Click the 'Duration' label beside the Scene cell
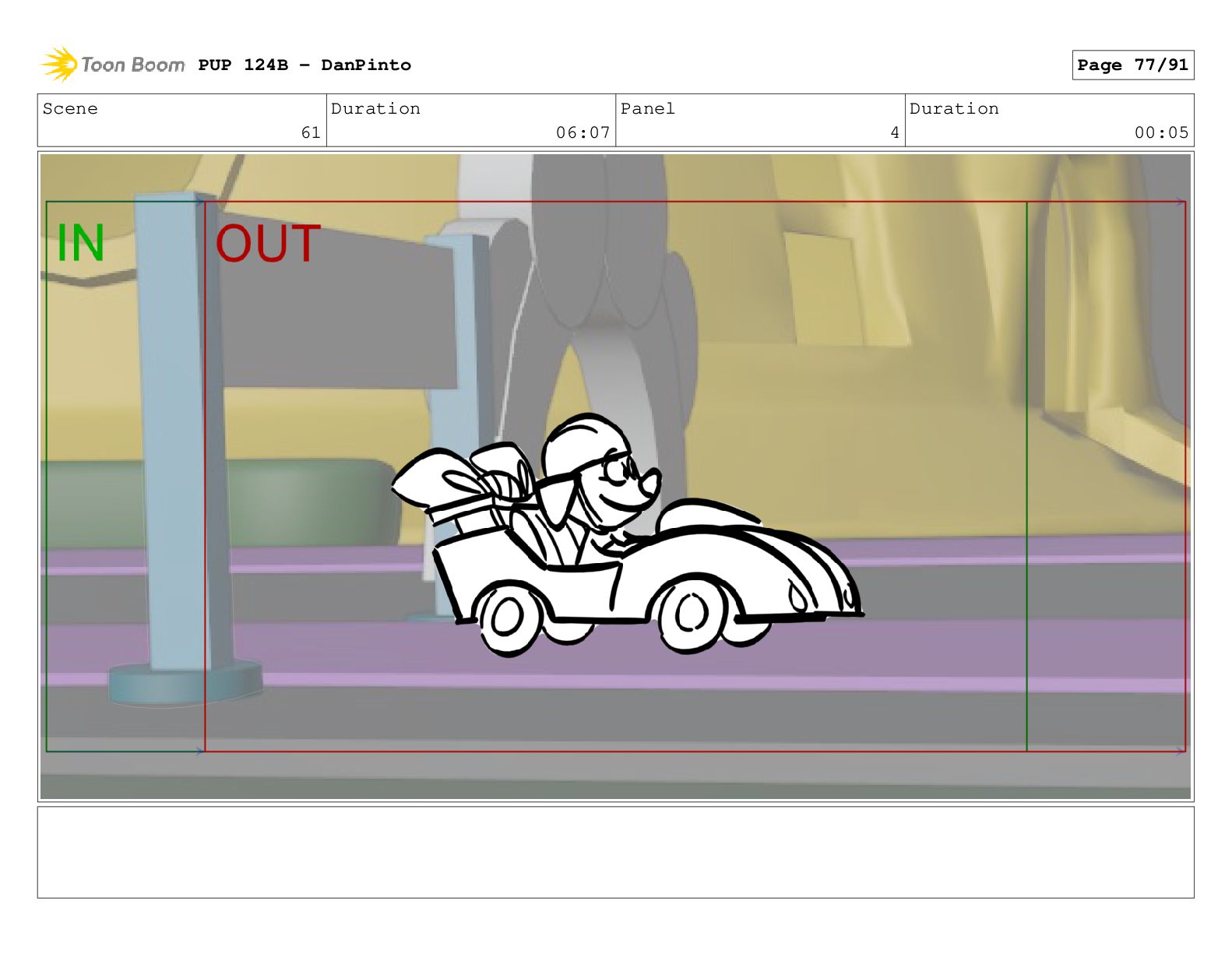The image size is (1232, 954). (375, 109)
